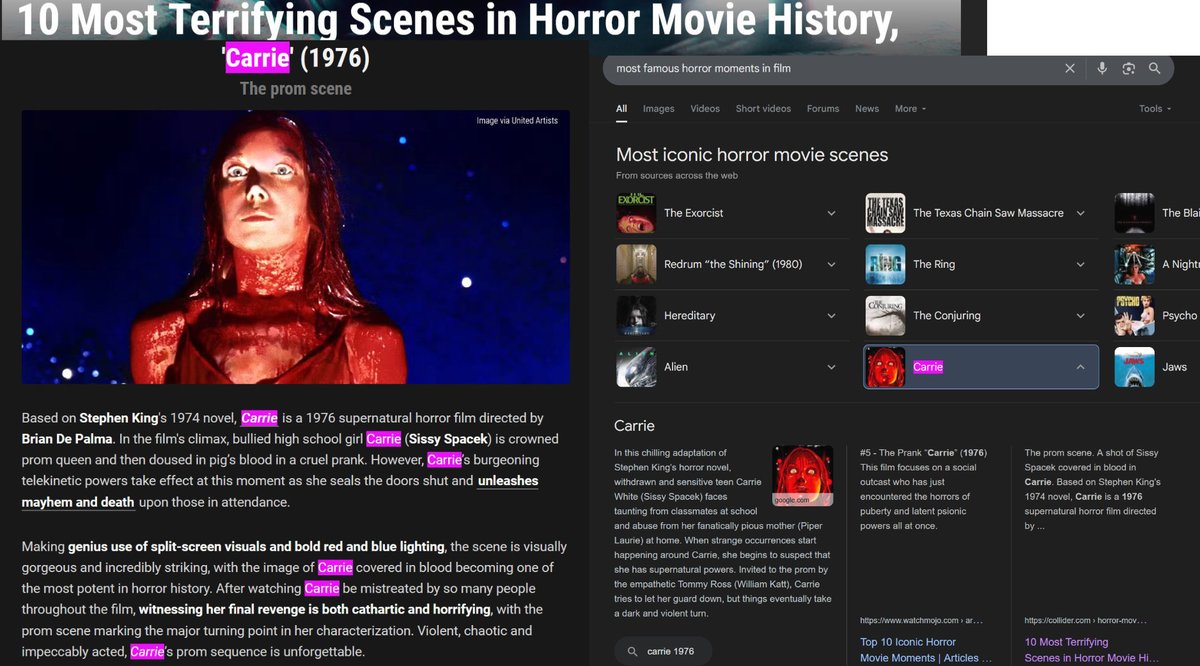Expand the Hereditary entry chevron

pos(831,315)
